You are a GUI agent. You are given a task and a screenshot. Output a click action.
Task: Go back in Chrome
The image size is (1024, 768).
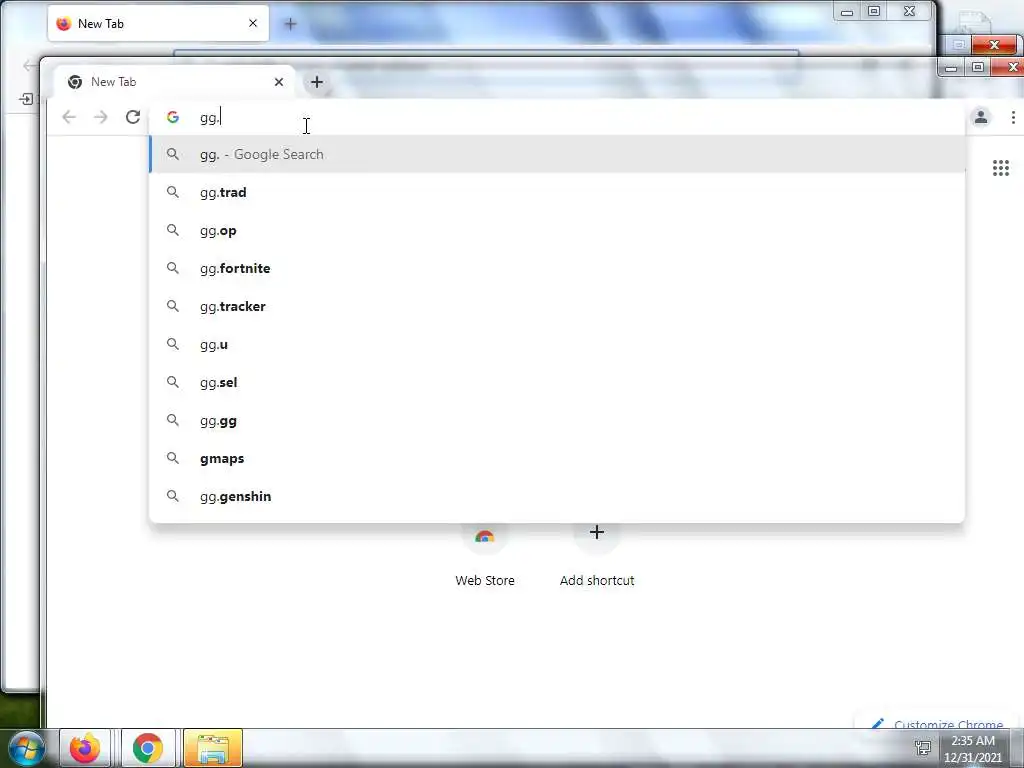pyautogui.click(x=69, y=118)
